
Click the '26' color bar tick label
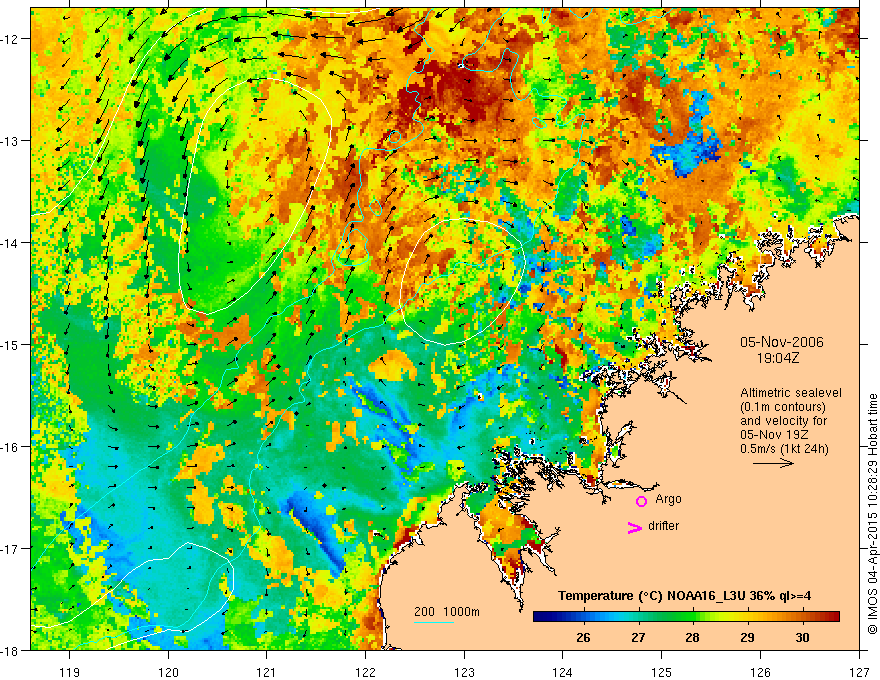click(583, 637)
